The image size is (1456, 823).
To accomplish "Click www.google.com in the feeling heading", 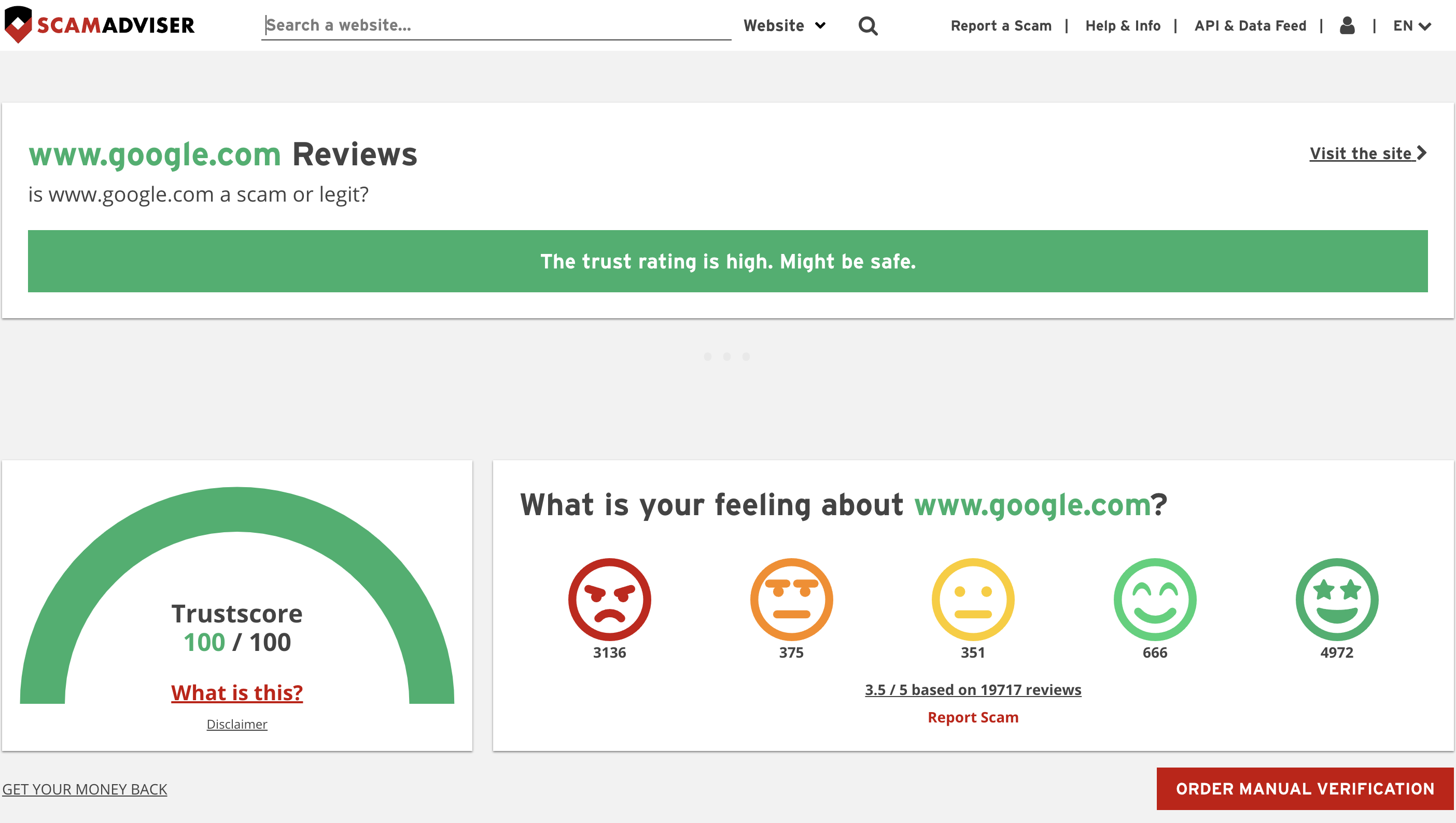I will pos(1032,505).
